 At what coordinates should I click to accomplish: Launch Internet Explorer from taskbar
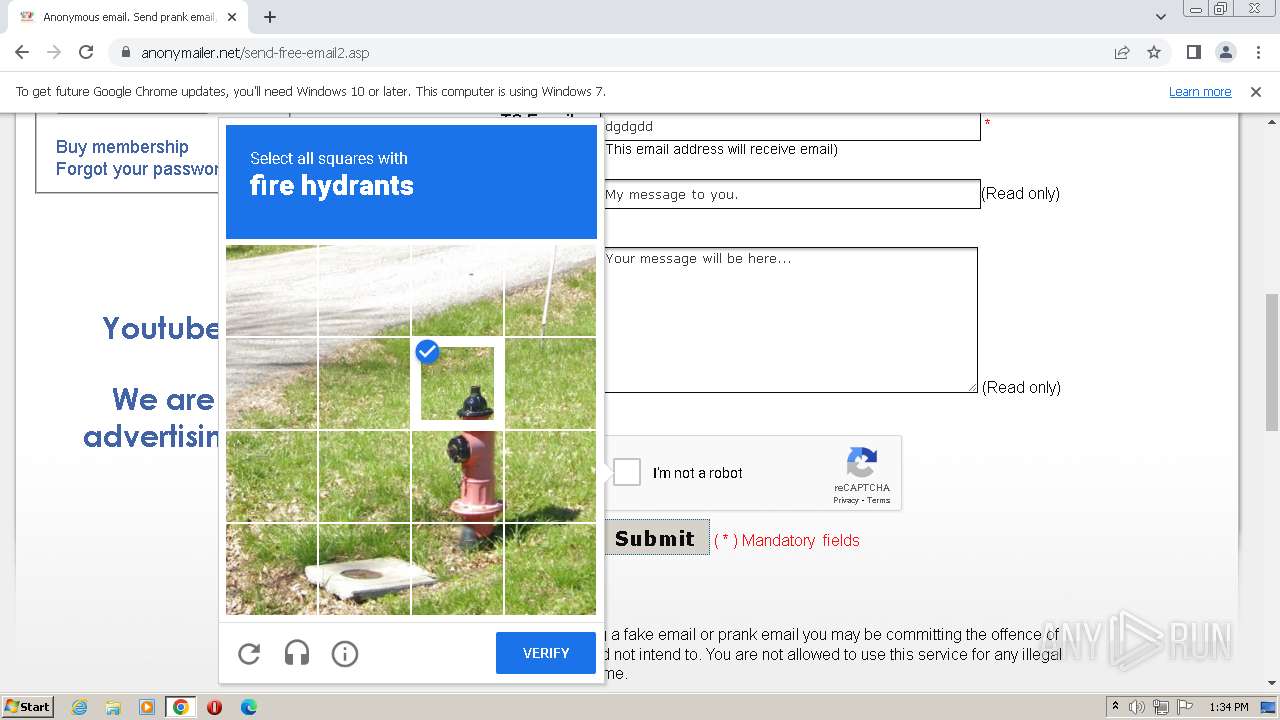79,707
